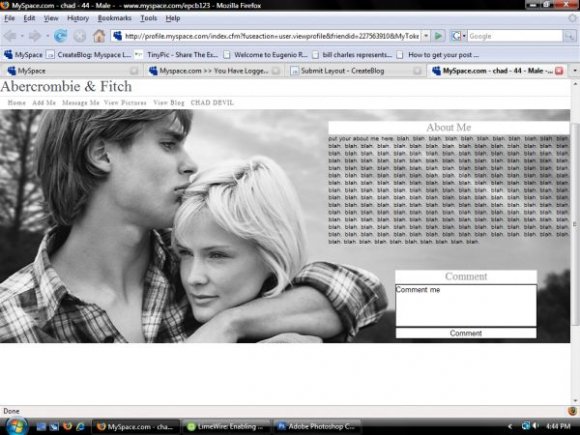Open the File menu

(9, 18)
